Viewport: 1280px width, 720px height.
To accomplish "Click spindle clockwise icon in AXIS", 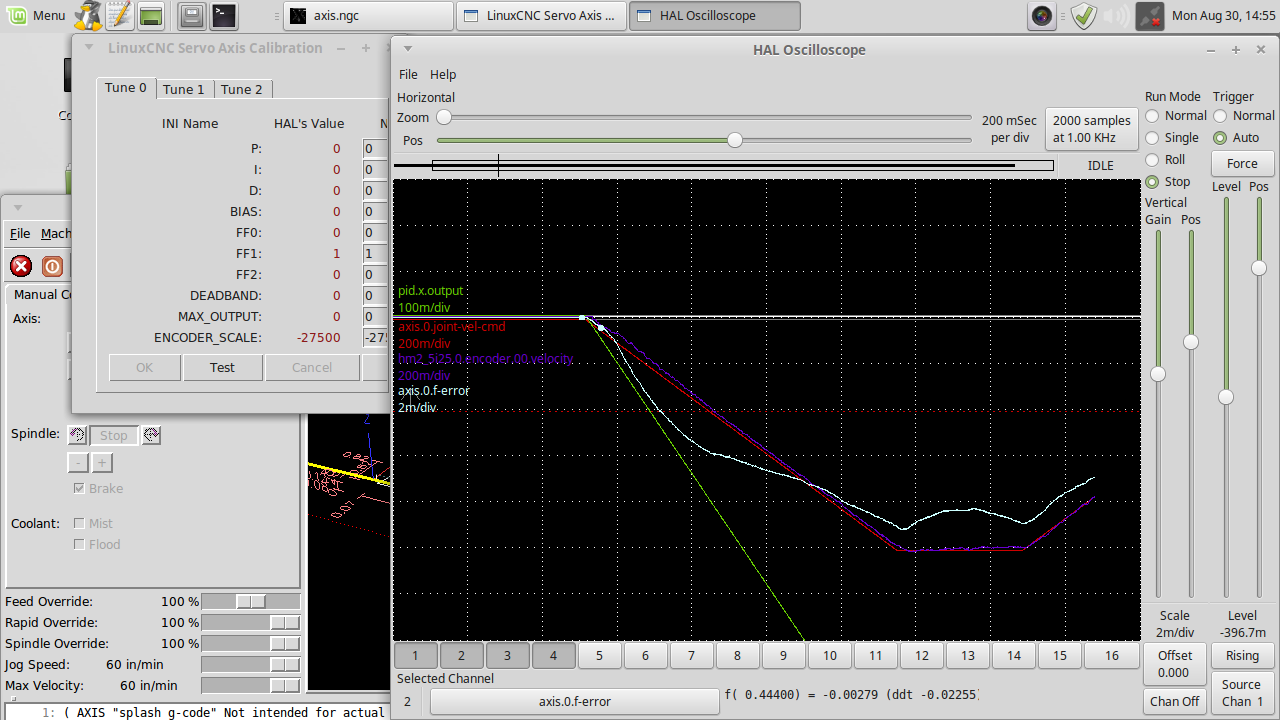I will point(151,435).
